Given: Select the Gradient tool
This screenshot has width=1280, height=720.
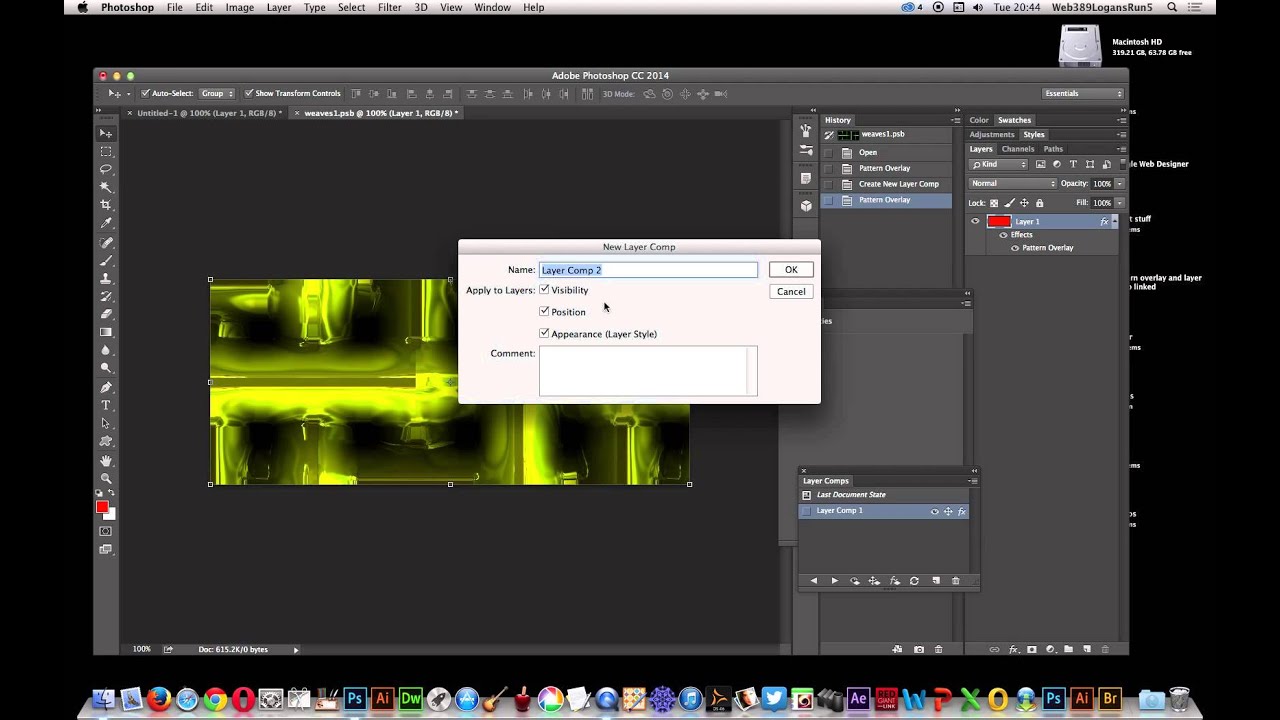Looking at the screenshot, I should (x=106, y=332).
